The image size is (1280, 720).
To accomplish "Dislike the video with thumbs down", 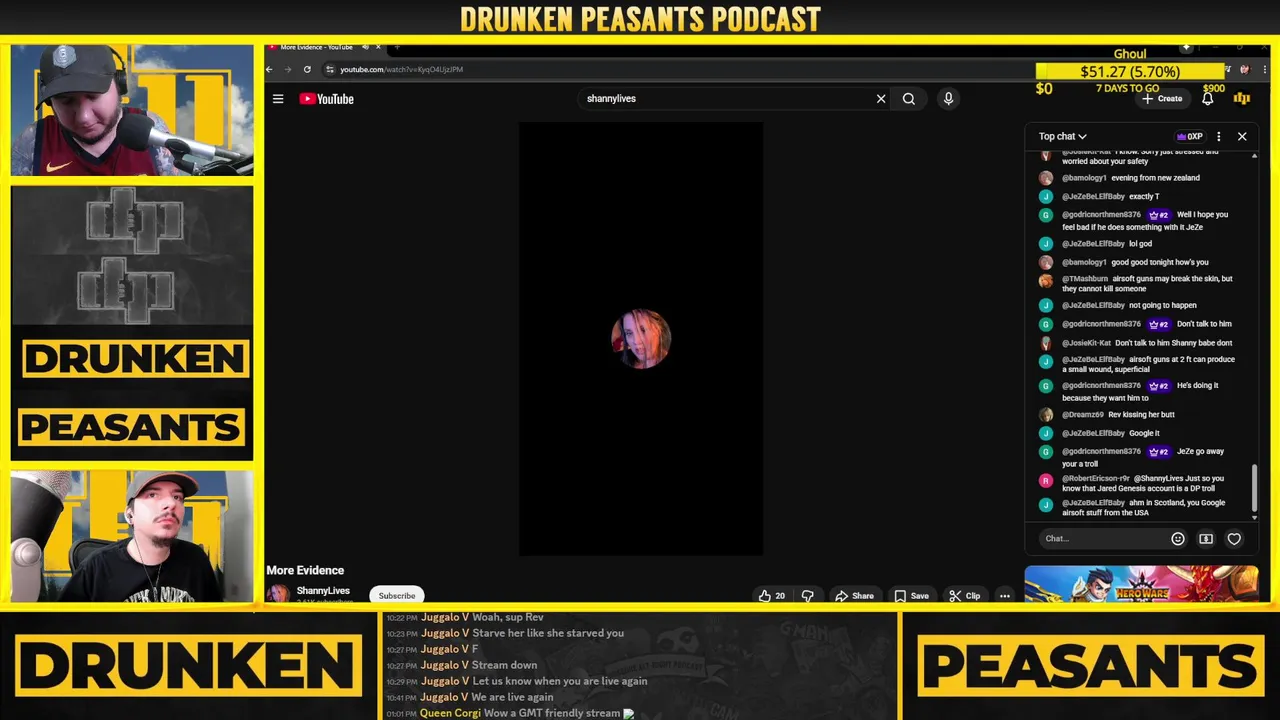I will click(x=808, y=596).
